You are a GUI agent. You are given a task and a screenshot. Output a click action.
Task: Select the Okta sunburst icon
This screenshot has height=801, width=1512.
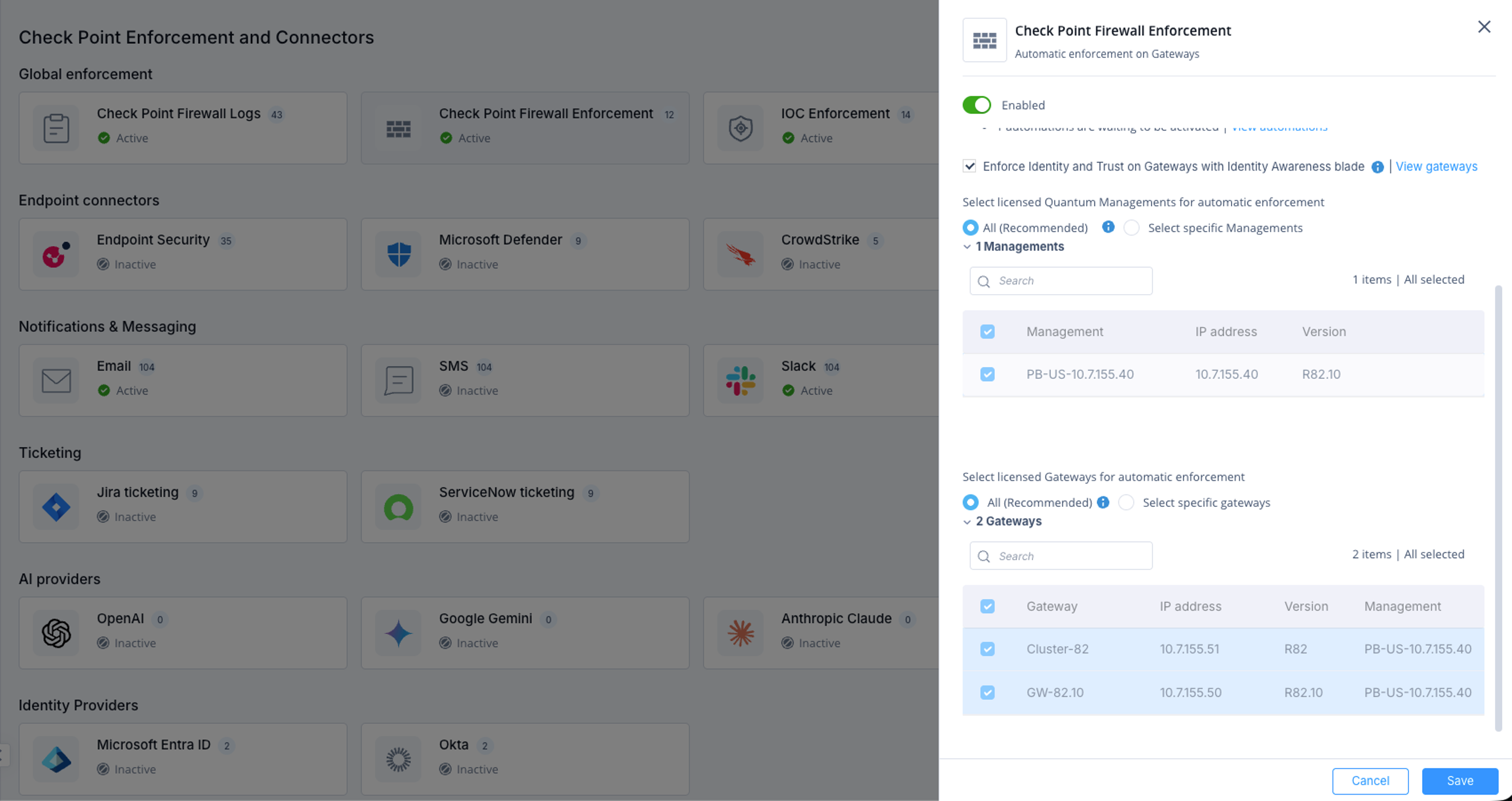399,759
